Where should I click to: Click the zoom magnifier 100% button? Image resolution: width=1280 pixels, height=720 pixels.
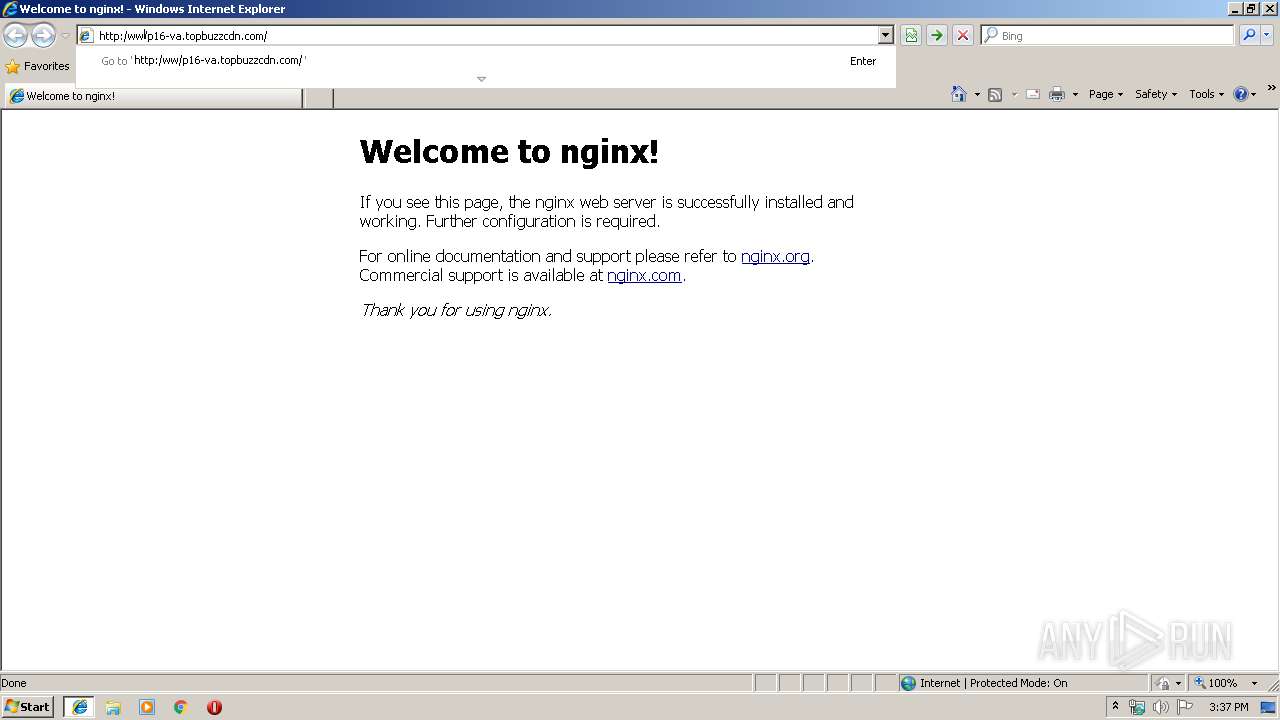pyautogui.click(x=1215, y=683)
